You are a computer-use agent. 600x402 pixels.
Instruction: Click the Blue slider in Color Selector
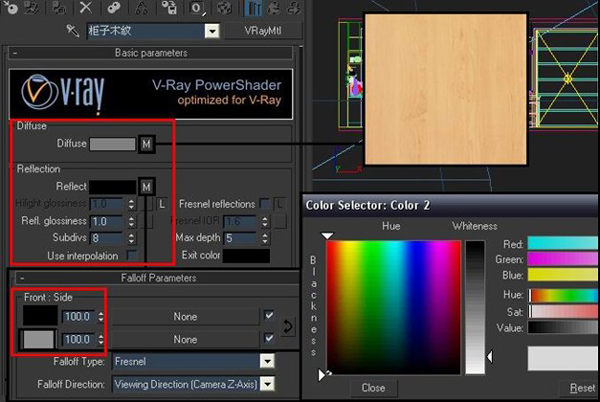562,275
